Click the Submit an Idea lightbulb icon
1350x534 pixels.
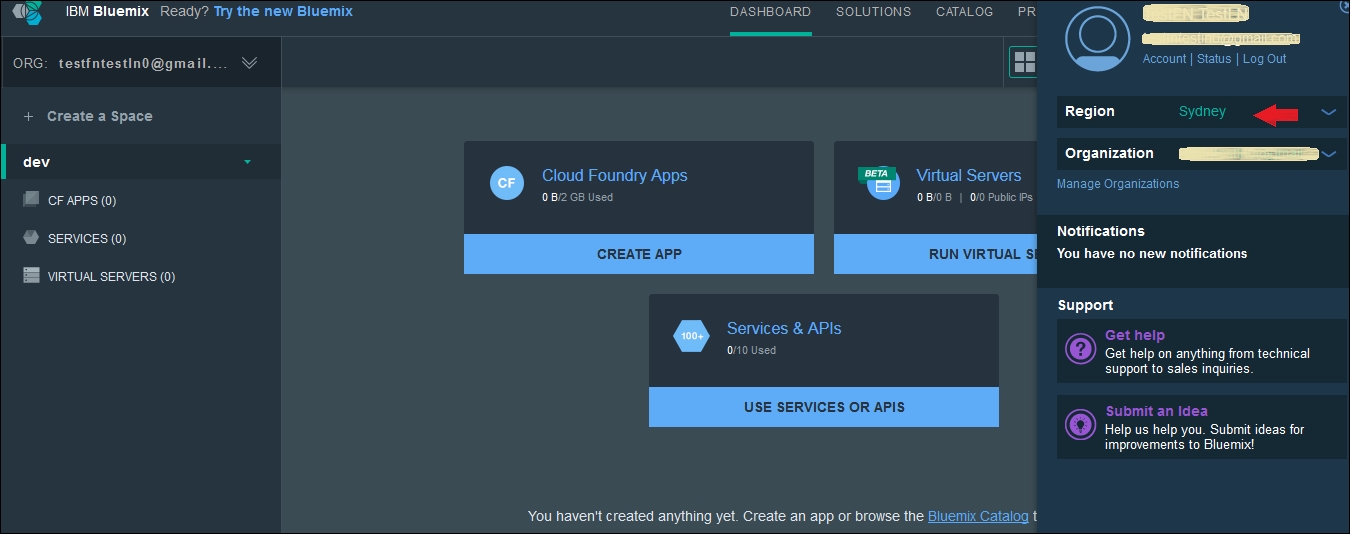point(1080,424)
